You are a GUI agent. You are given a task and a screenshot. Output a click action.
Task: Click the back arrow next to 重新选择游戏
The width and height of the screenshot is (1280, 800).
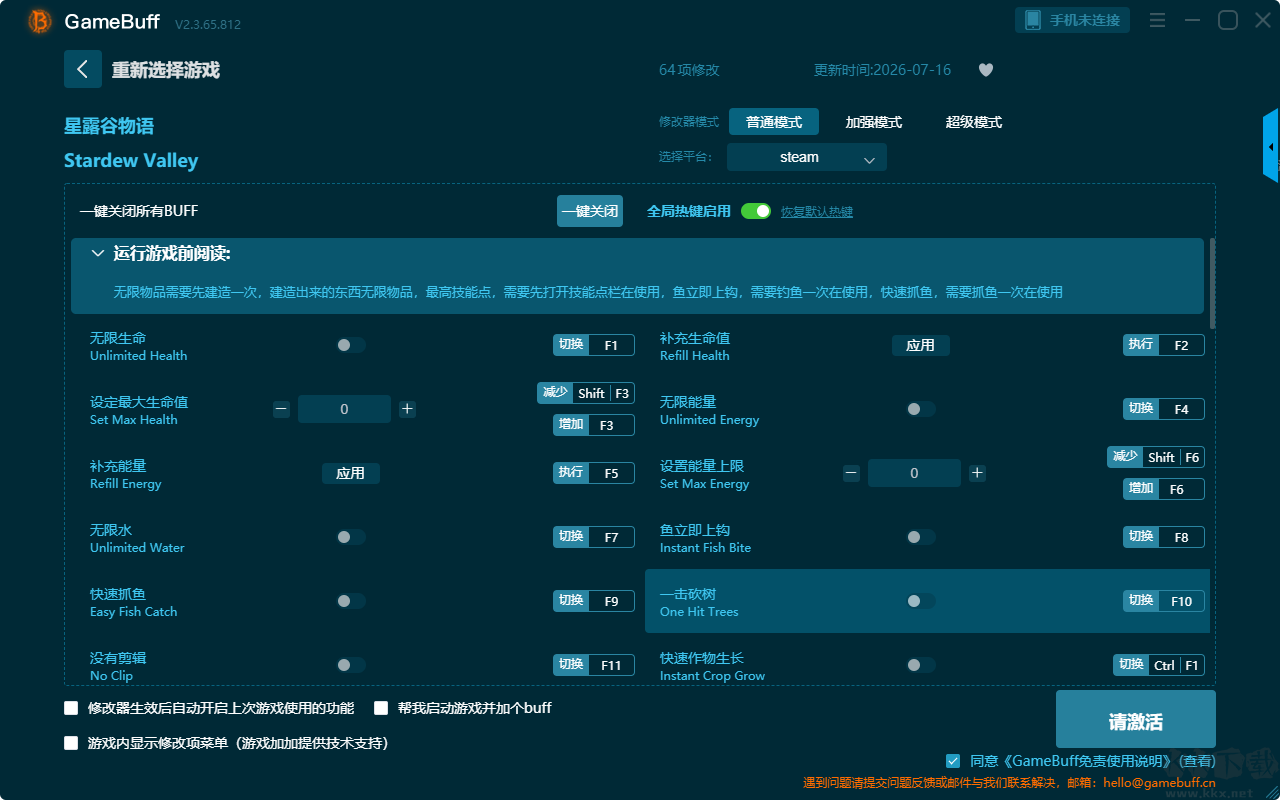pos(83,69)
